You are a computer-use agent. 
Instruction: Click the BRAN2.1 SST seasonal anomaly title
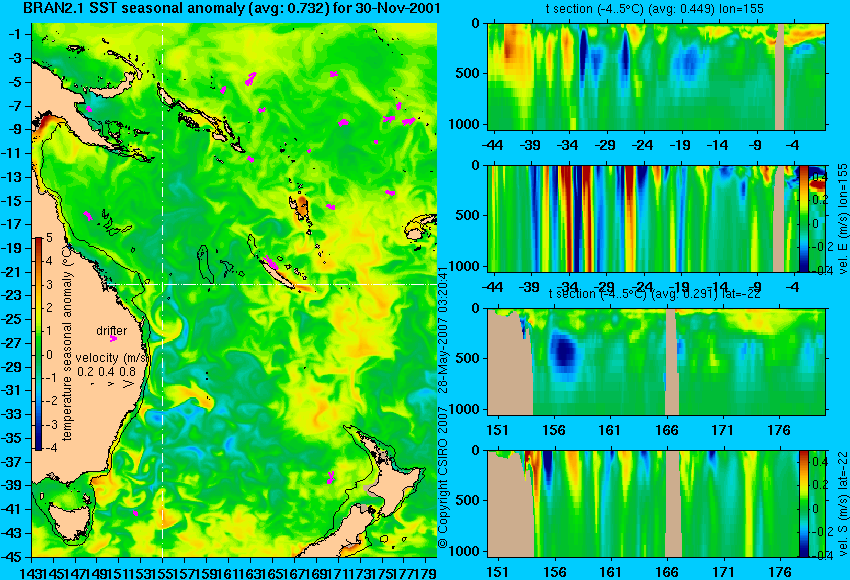[232, 8]
